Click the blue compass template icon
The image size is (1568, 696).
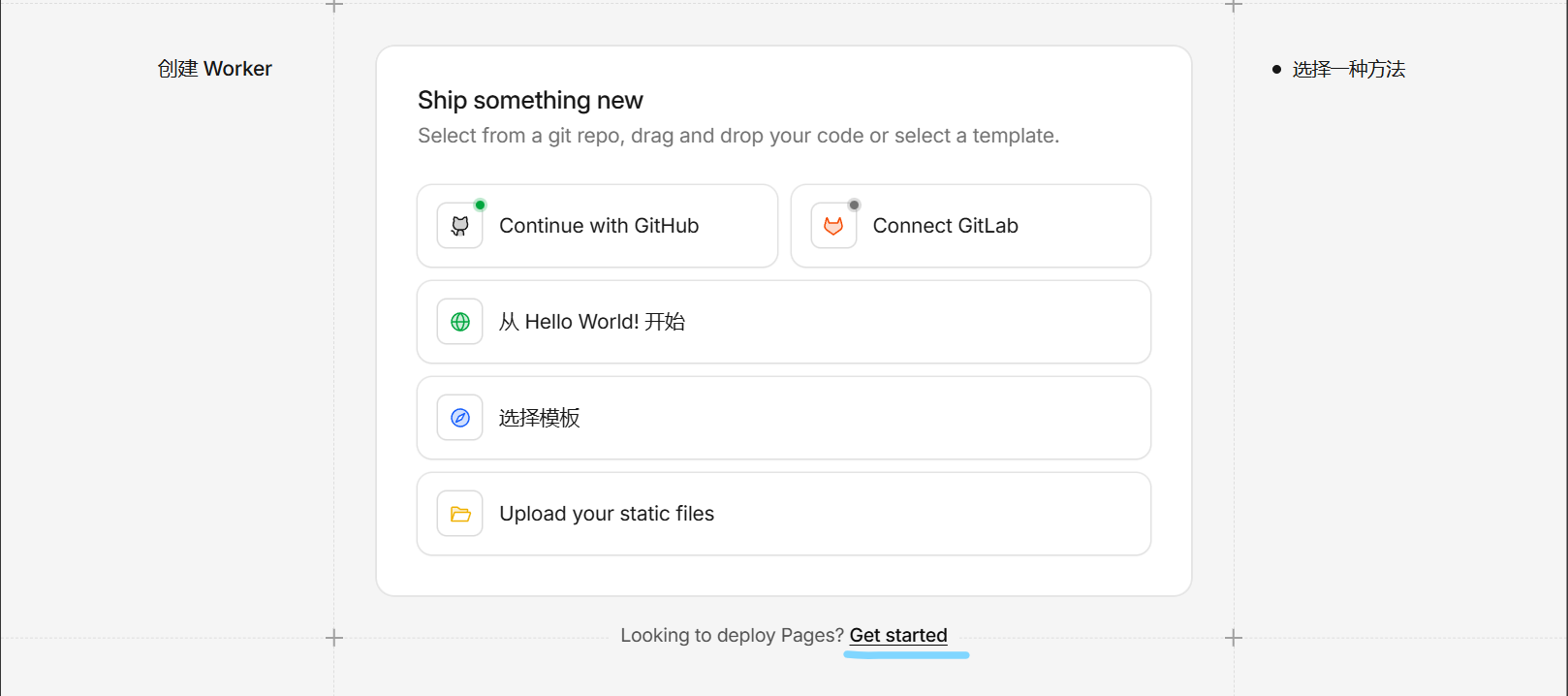(x=460, y=418)
